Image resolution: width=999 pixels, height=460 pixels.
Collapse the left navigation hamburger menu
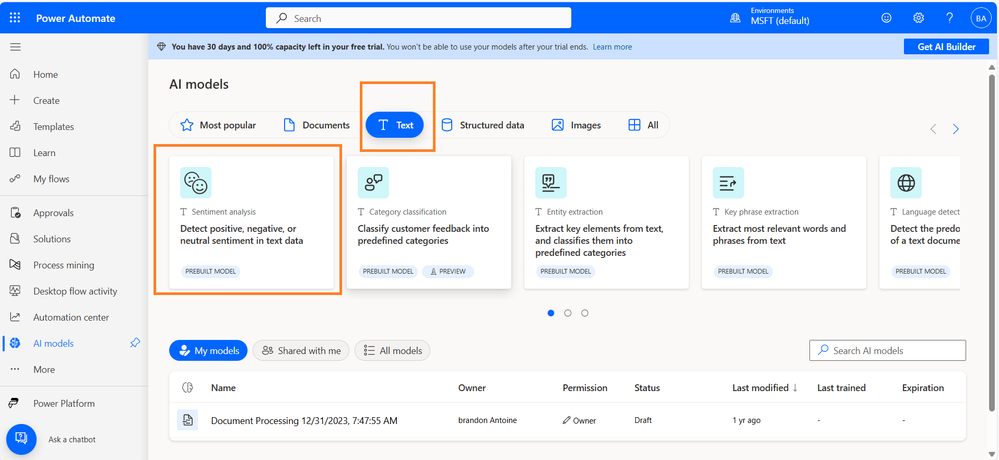click(x=15, y=47)
